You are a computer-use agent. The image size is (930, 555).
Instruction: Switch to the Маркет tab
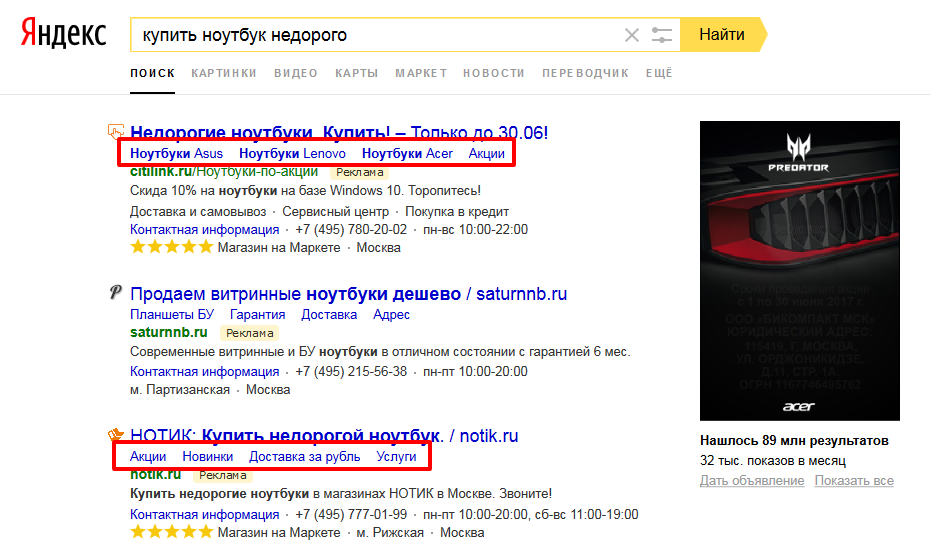(x=420, y=73)
